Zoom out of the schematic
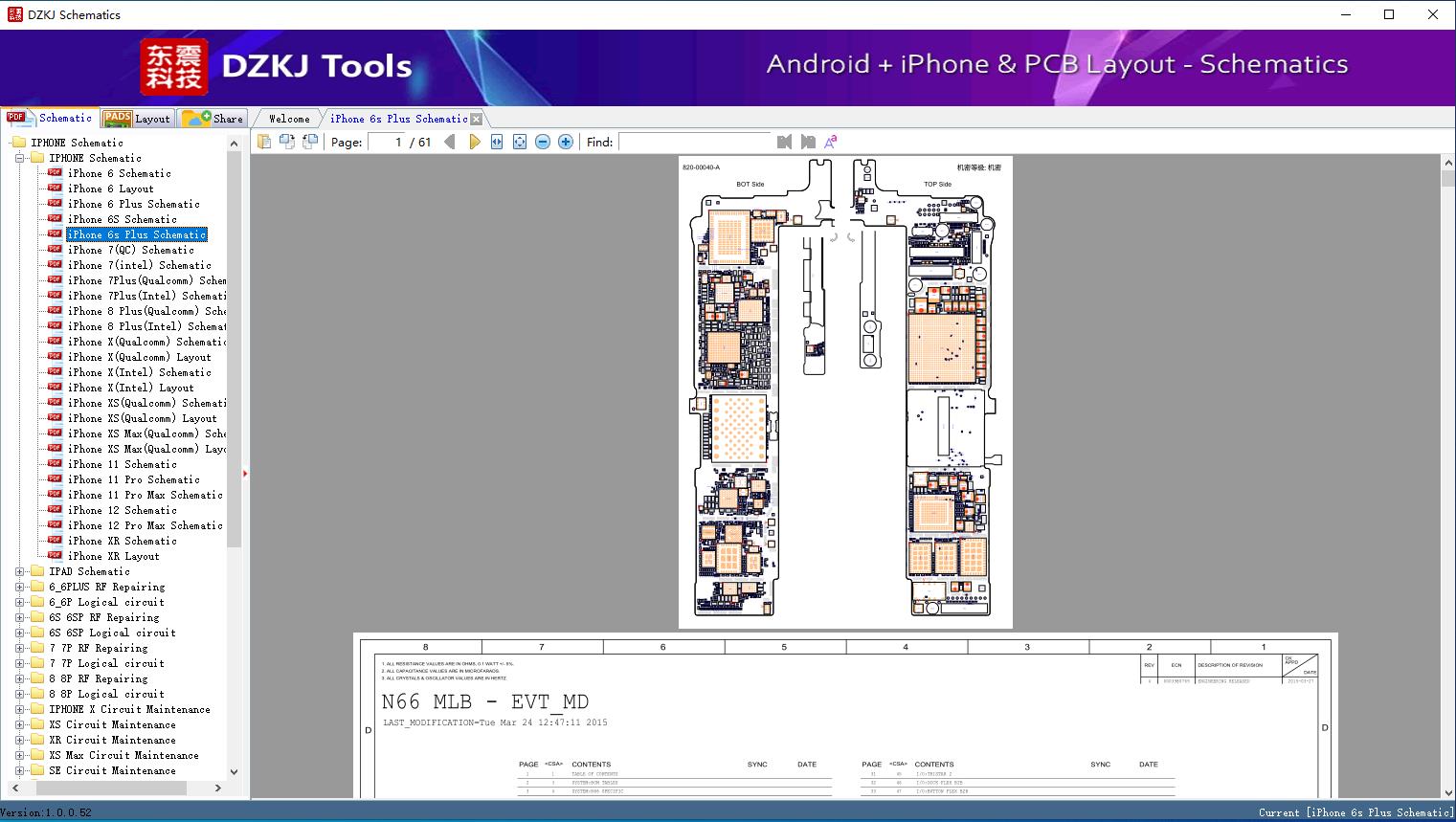 [x=543, y=142]
